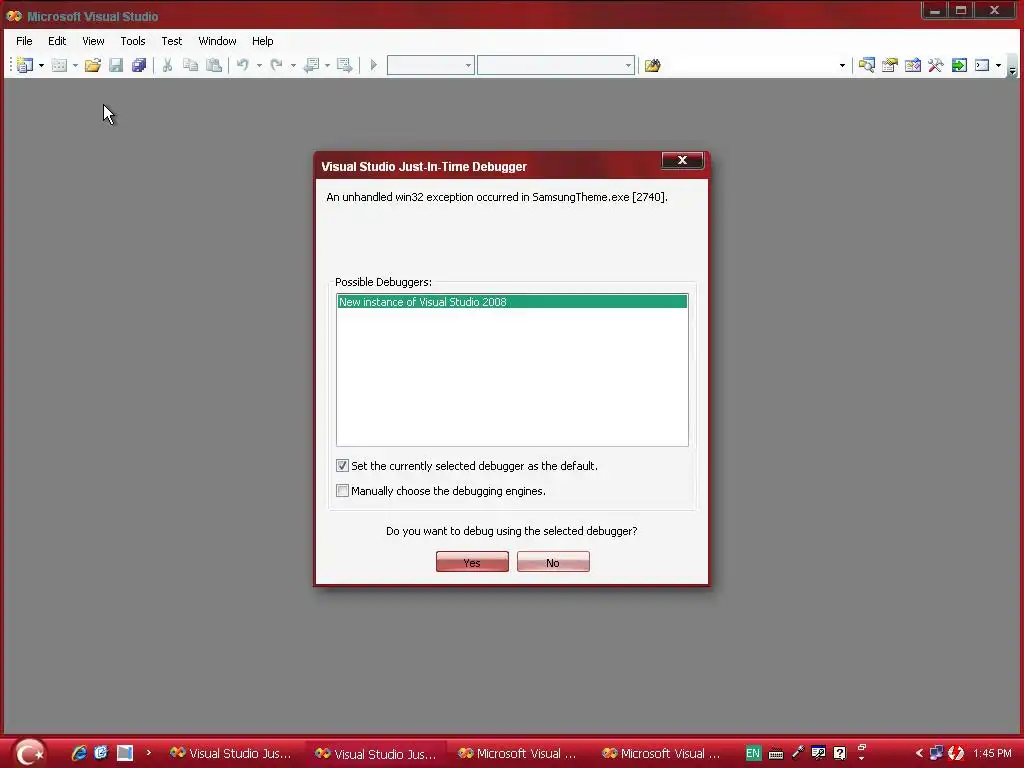This screenshot has width=1024, height=768.
Task: Open the File menu
Action: (x=24, y=40)
